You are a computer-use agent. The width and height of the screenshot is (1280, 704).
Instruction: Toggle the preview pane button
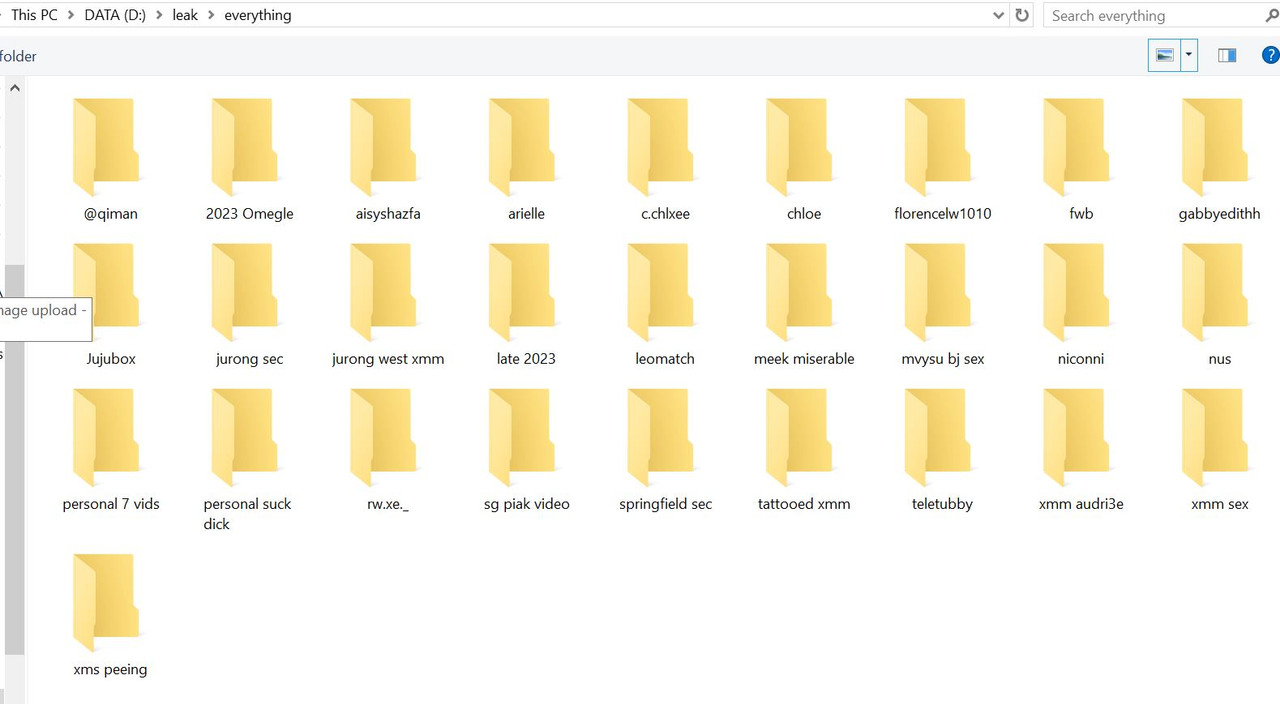(1227, 56)
